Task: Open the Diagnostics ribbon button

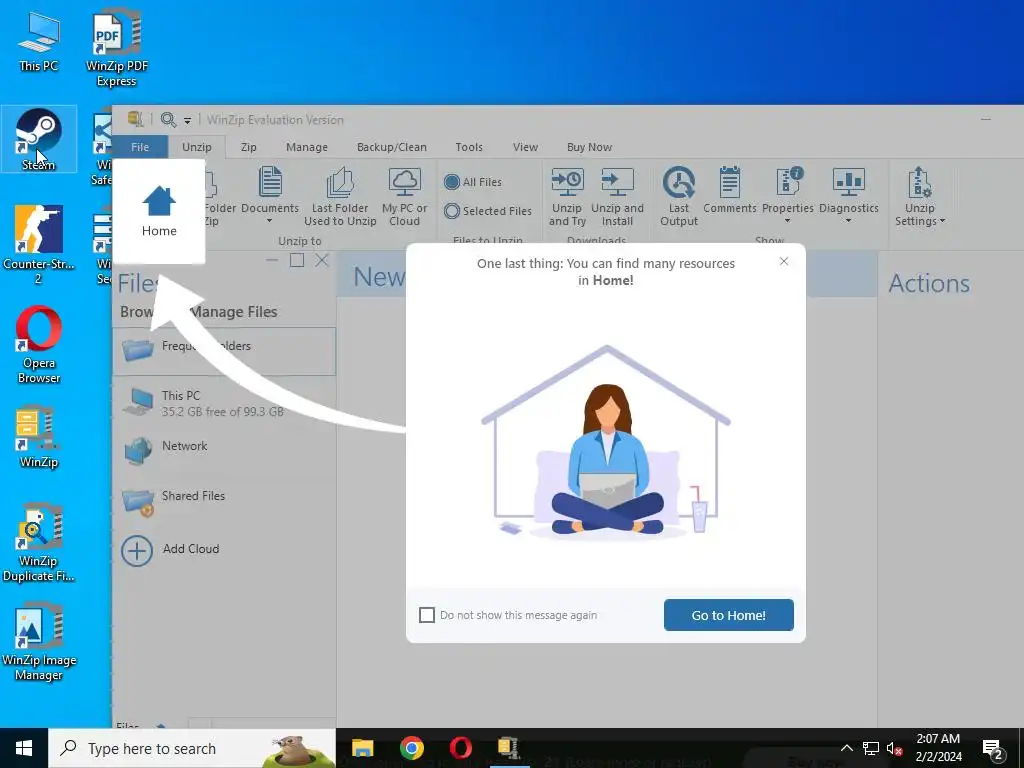Action: pyautogui.click(x=848, y=189)
